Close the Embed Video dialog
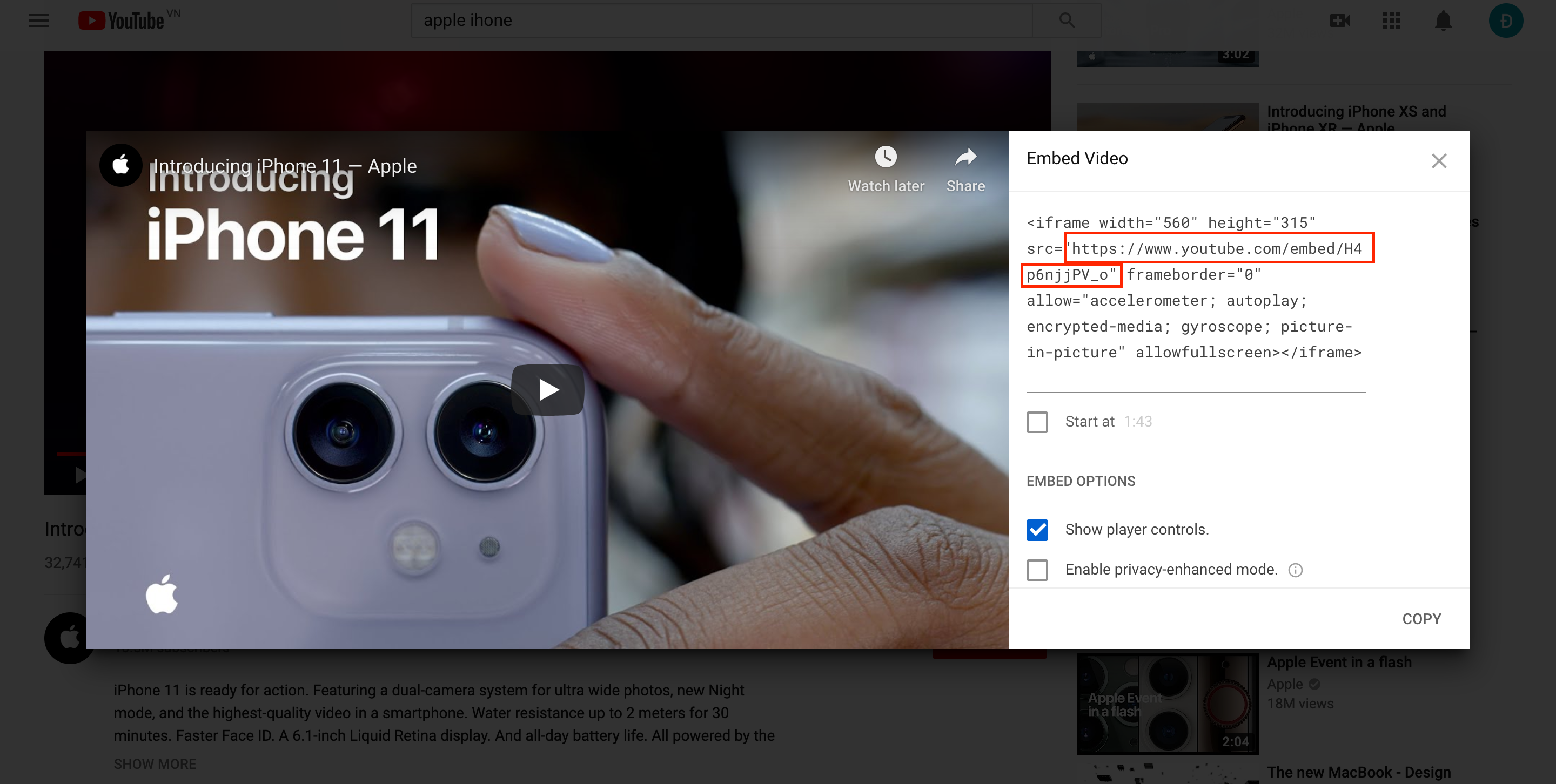1556x784 pixels. click(x=1439, y=160)
